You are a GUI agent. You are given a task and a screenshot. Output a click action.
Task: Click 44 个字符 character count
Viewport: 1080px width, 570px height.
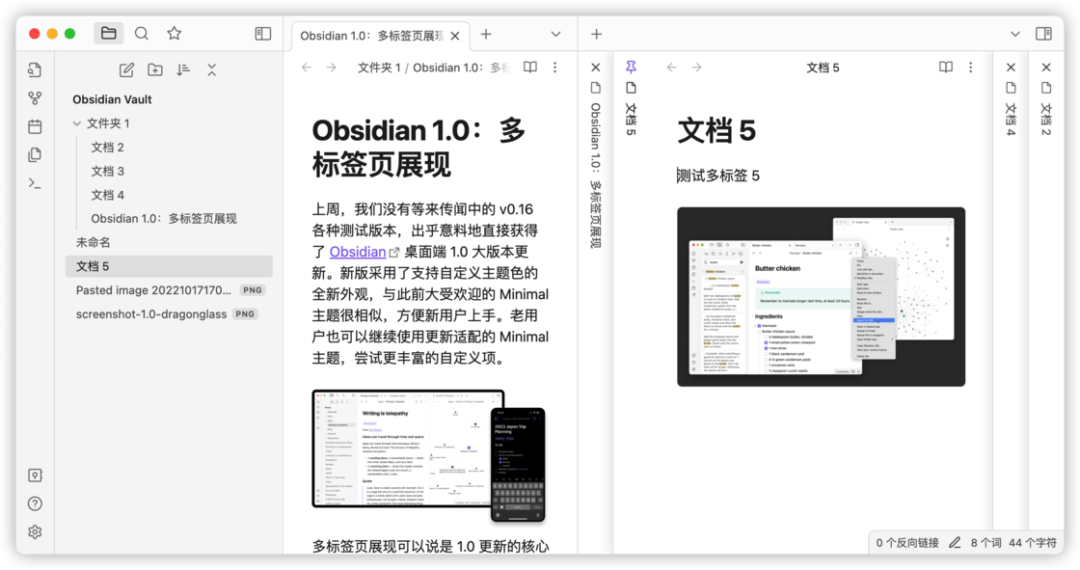[x=1032, y=542]
